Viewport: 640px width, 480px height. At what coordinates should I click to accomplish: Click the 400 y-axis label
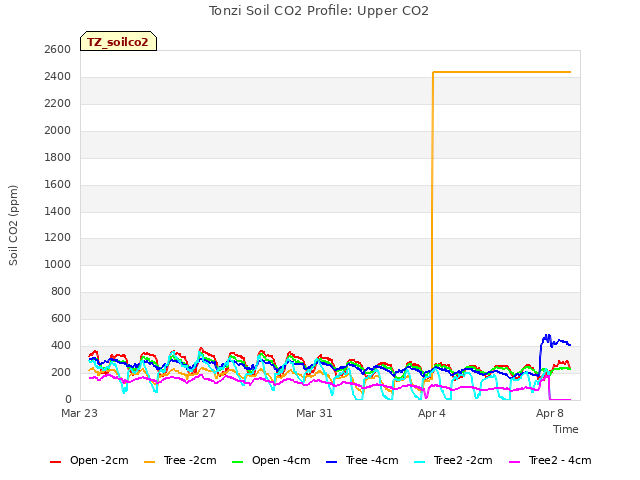pos(61,345)
